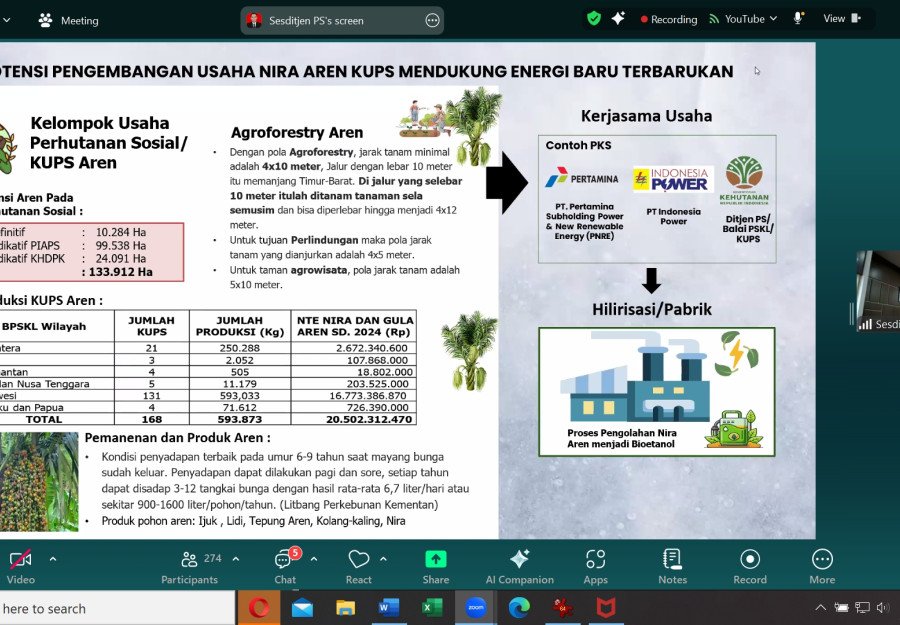The height and width of the screenshot is (625, 900).
Task: Click the AI sparkle icon in top bar
Action: pyautogui.click(x=618, y=18)
